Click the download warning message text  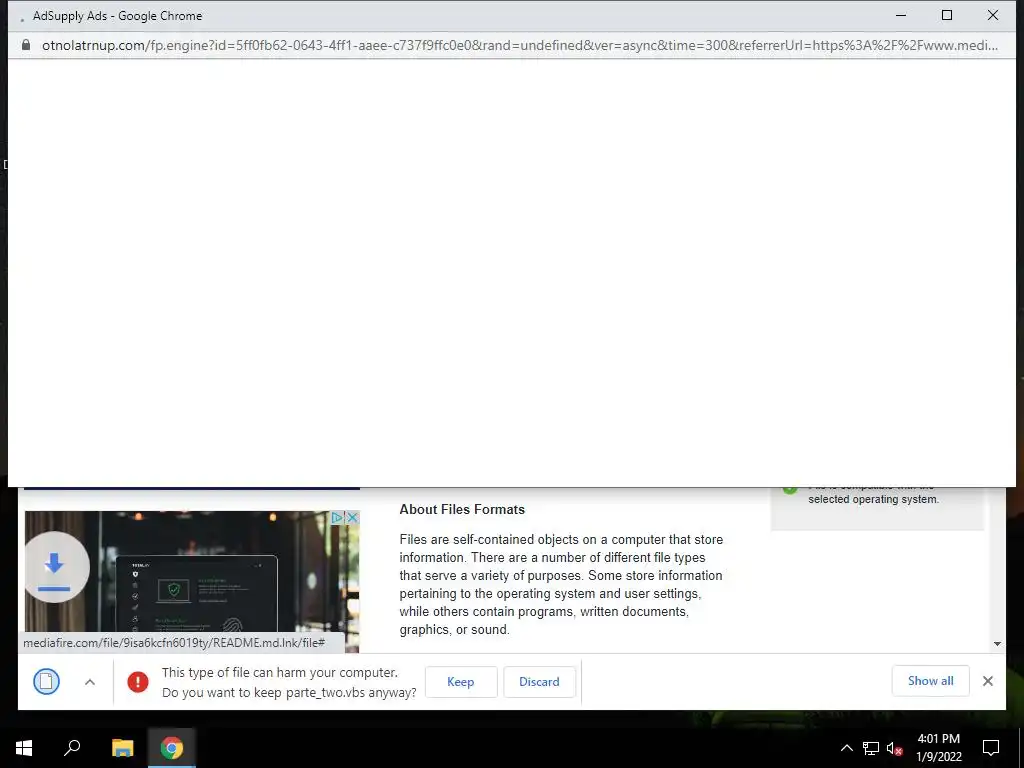289,682
